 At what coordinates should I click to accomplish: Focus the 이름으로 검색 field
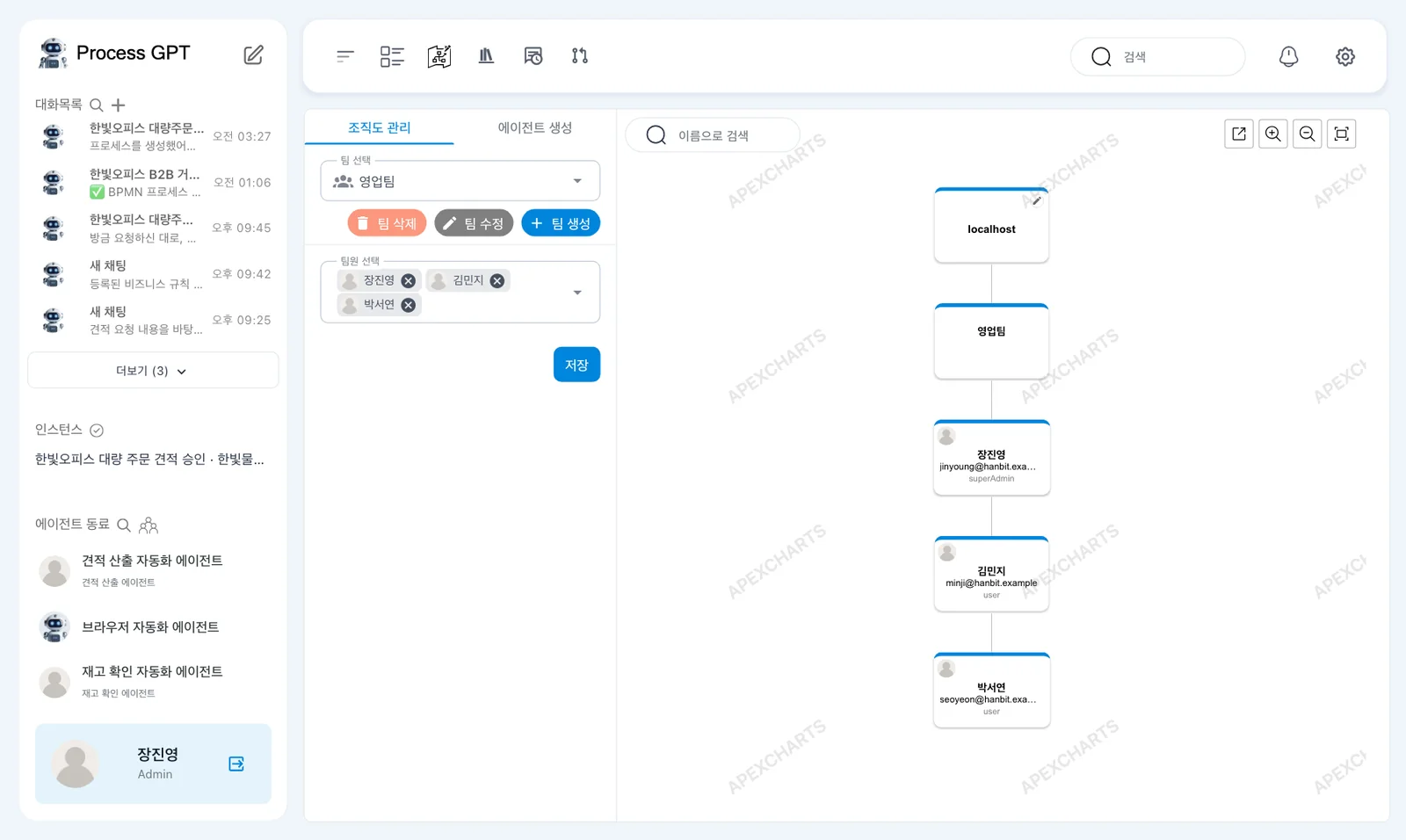[x=713, y=135]
